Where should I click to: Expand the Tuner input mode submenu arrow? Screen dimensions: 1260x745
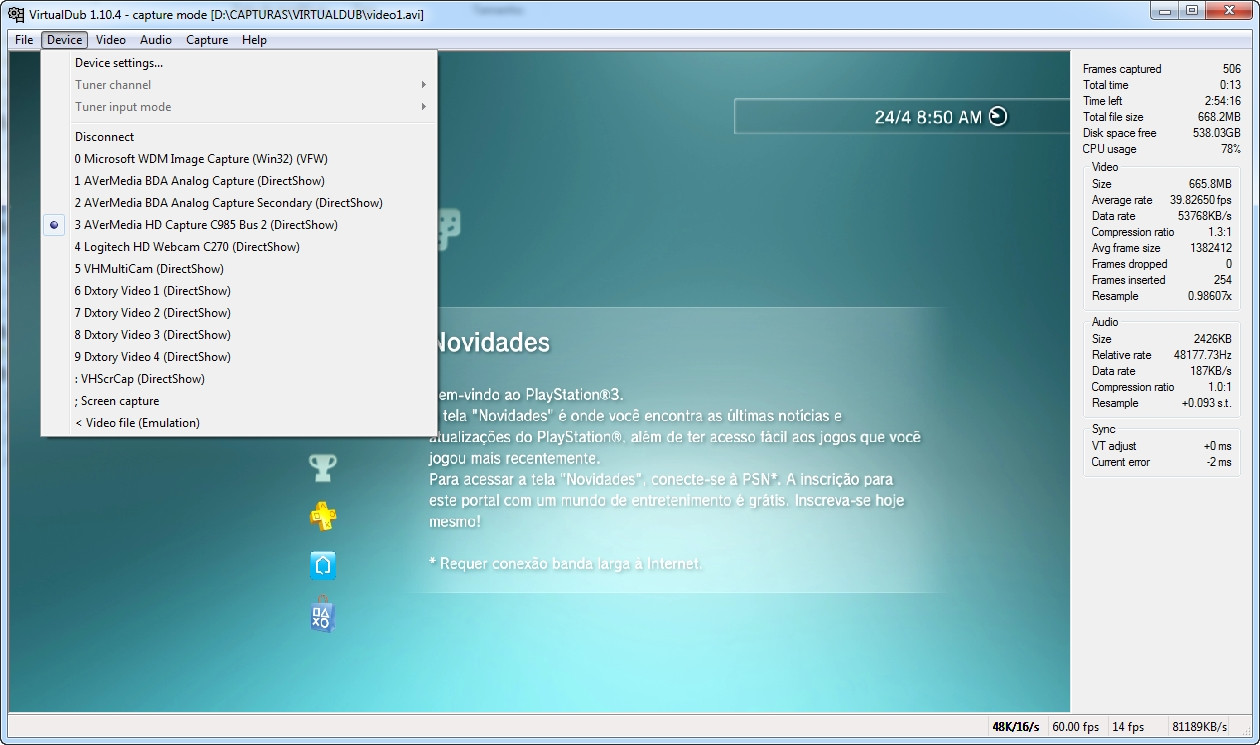(424, 107)
